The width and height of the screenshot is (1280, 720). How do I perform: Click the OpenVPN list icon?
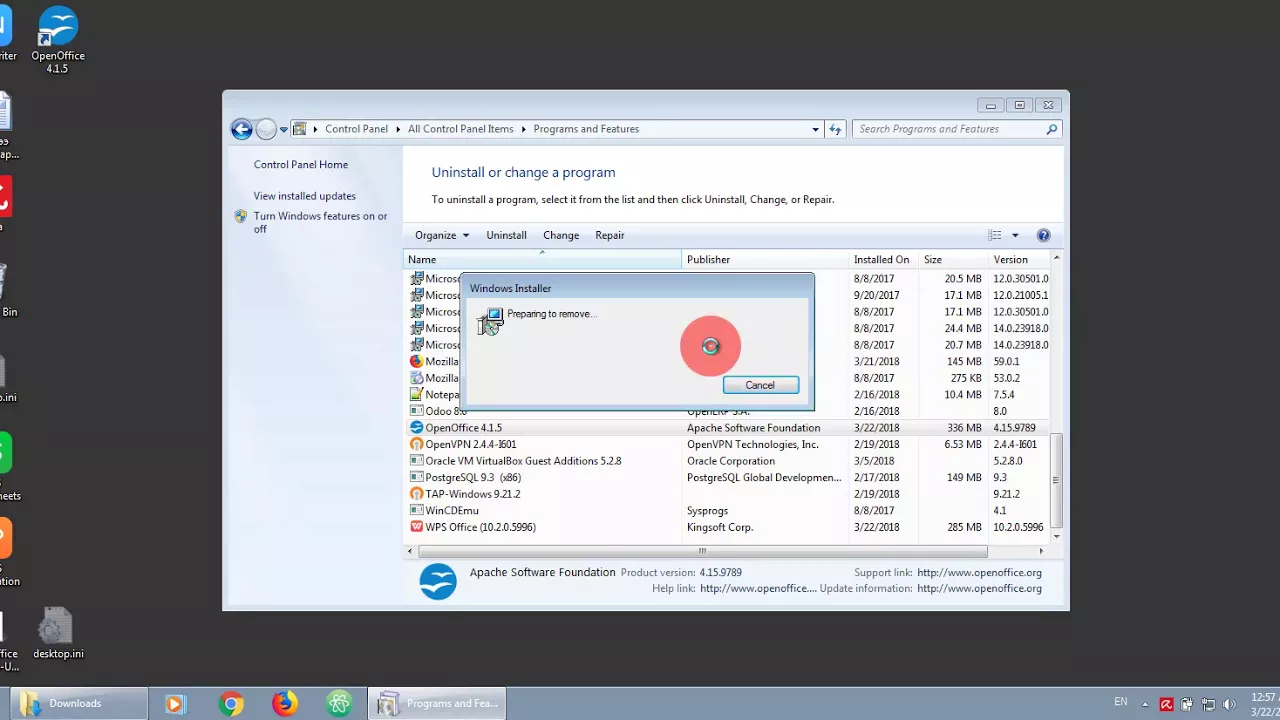(x=417, y=444)
